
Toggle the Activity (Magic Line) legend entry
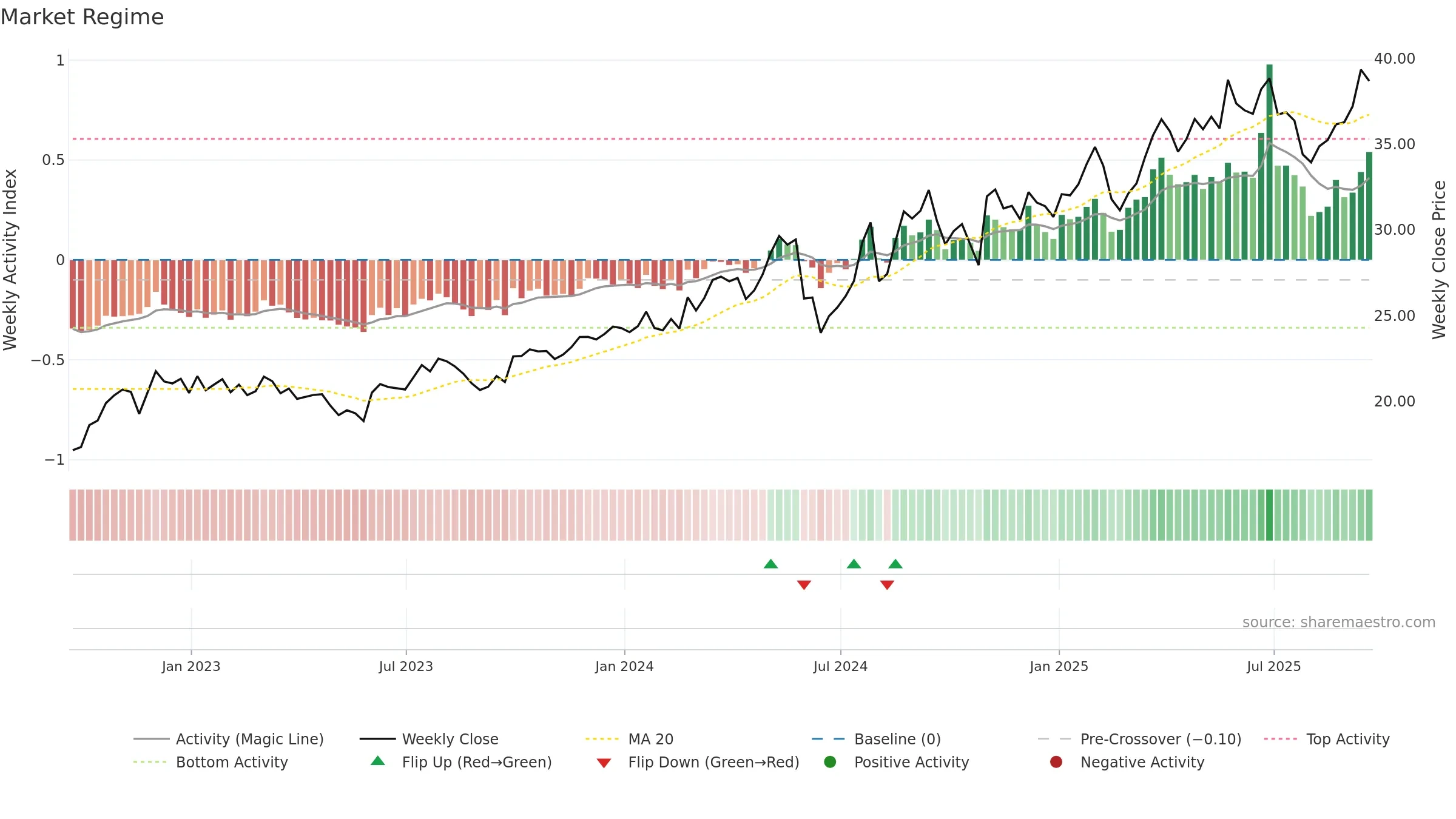(x=229, y=739)
